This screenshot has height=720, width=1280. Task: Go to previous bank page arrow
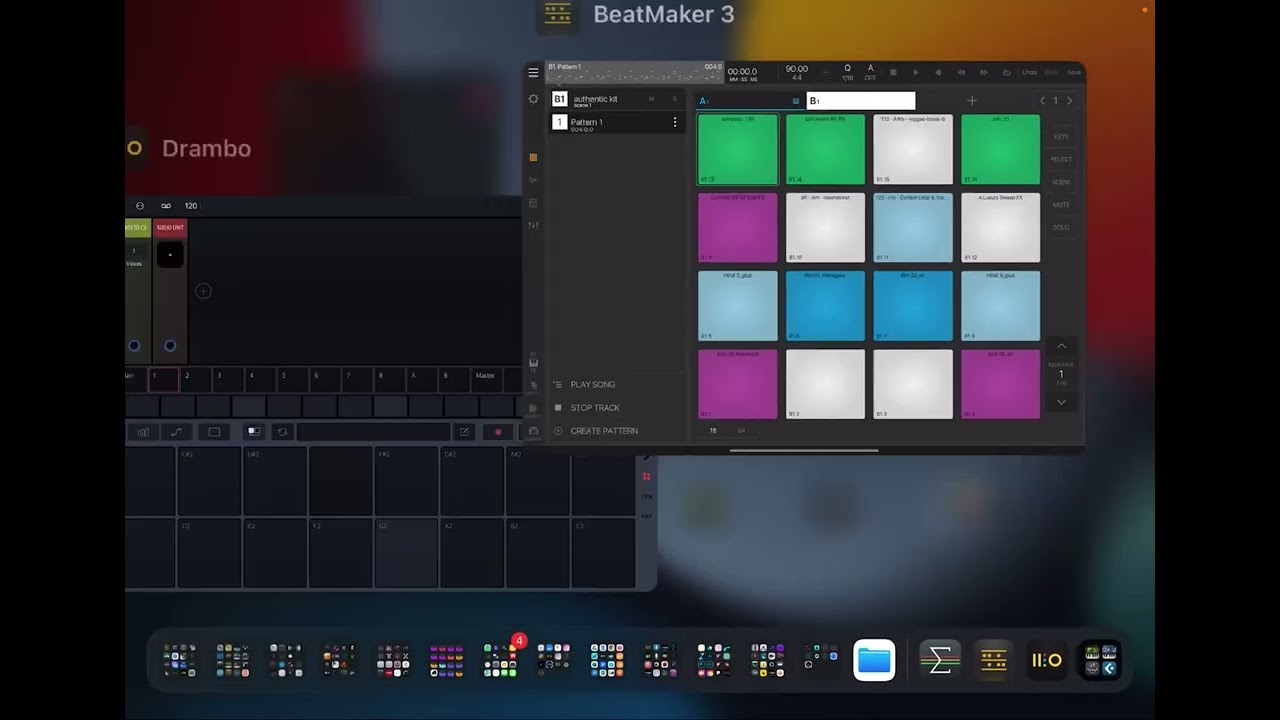coord(1042,101)
